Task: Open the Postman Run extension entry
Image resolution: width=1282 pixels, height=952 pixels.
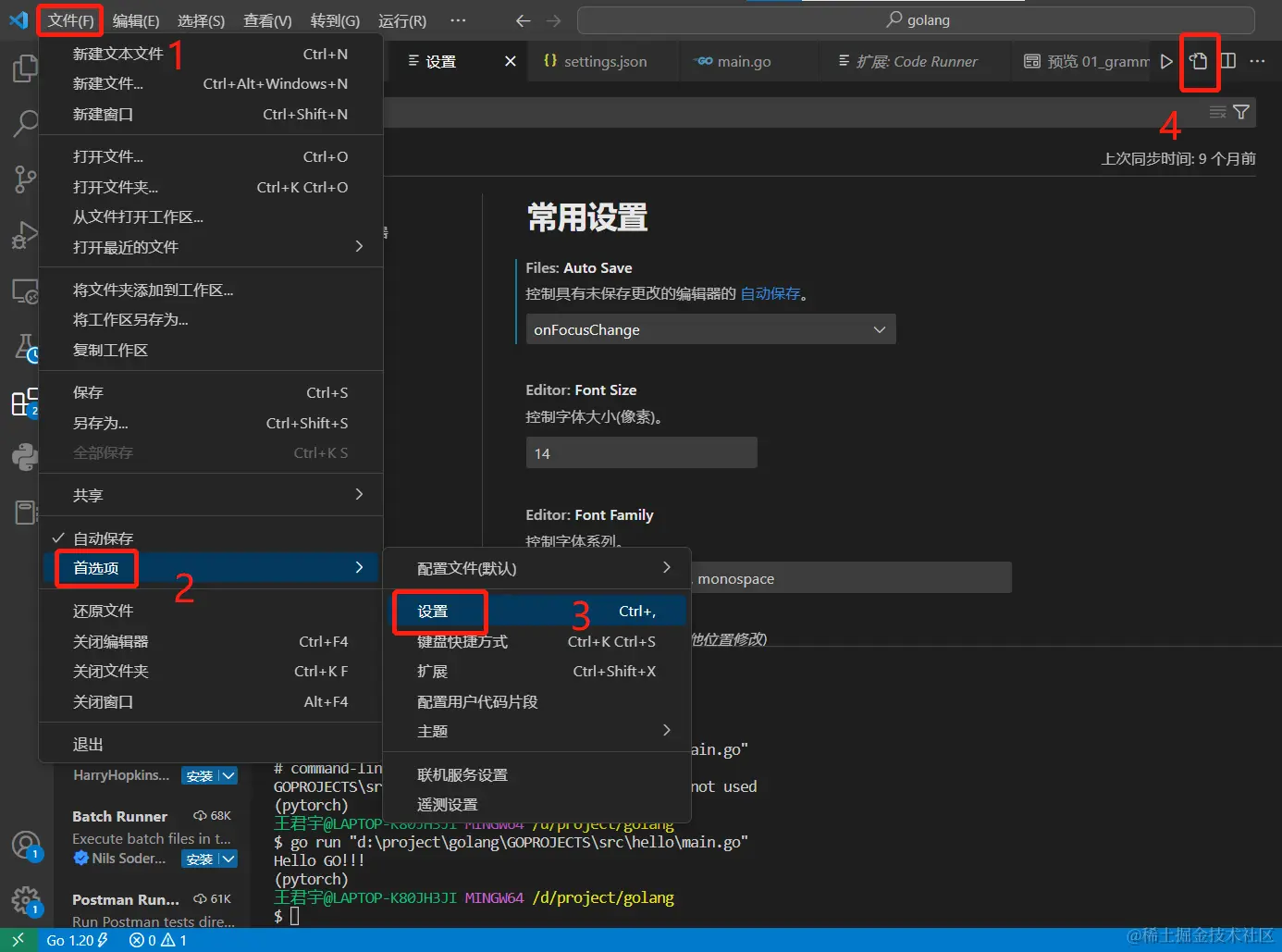Action: 154,909
